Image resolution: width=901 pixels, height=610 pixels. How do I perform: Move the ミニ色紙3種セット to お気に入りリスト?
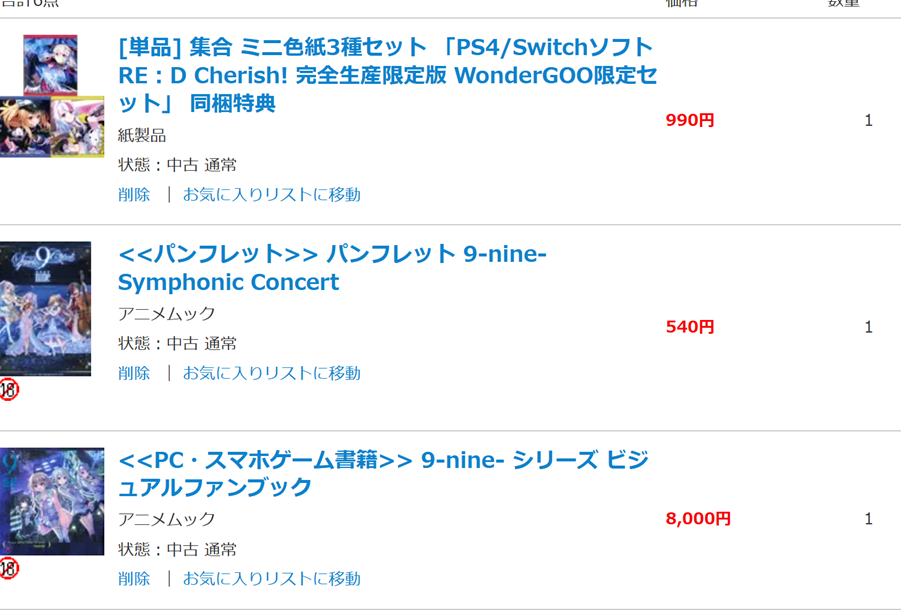tap(271, 194)
